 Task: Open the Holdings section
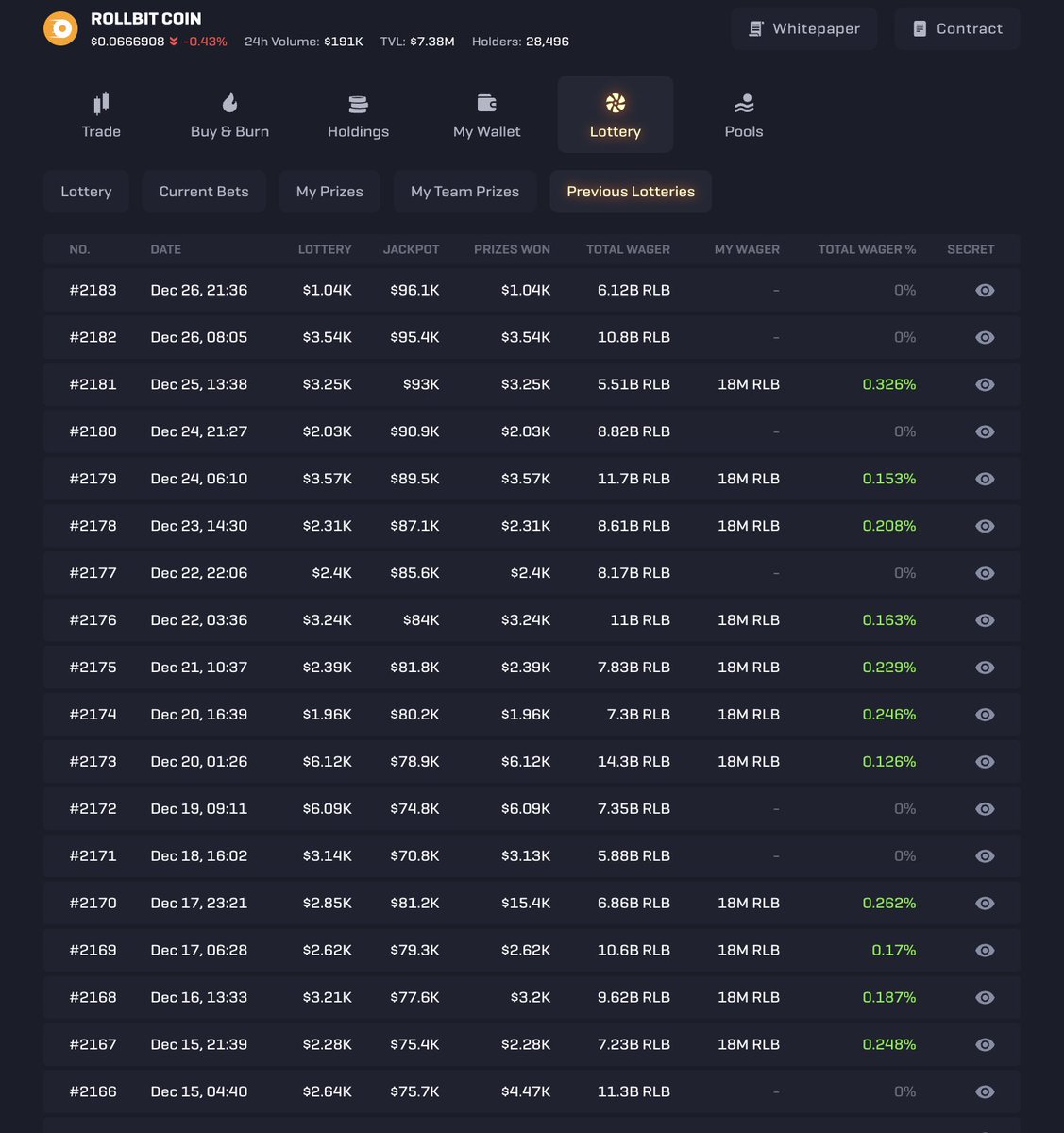pos(358,114)
